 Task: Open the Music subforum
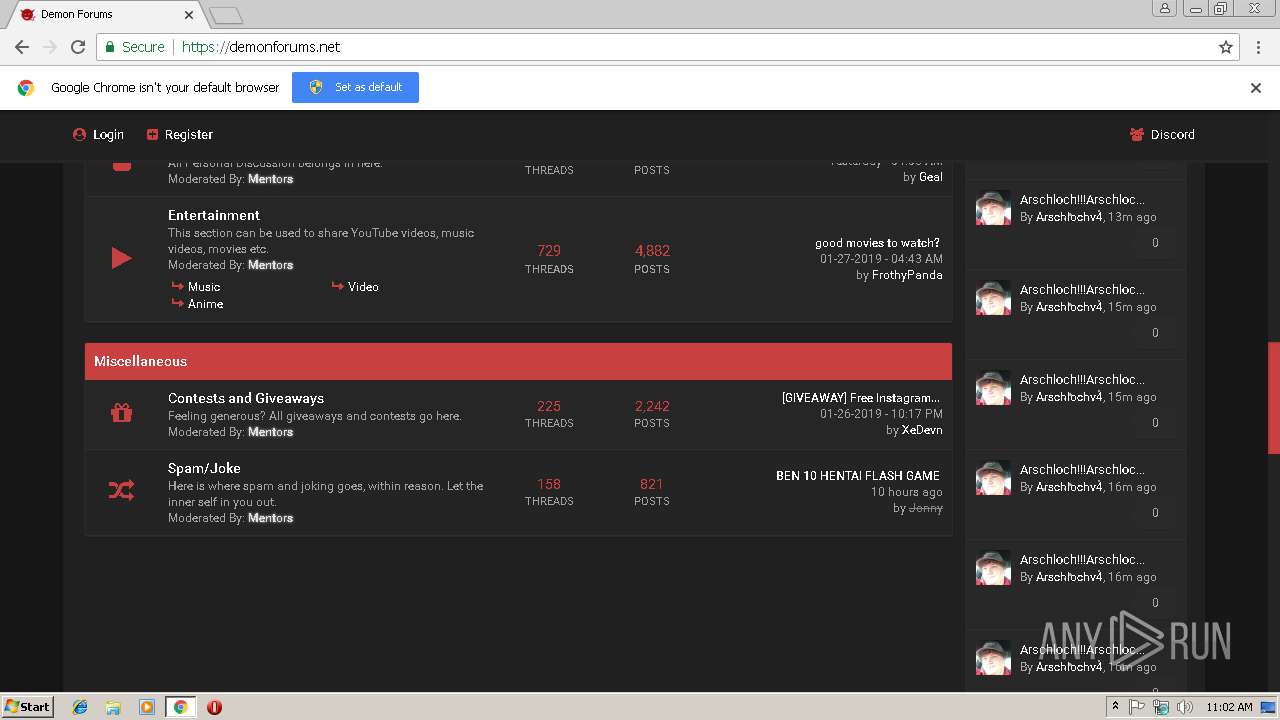204,287
